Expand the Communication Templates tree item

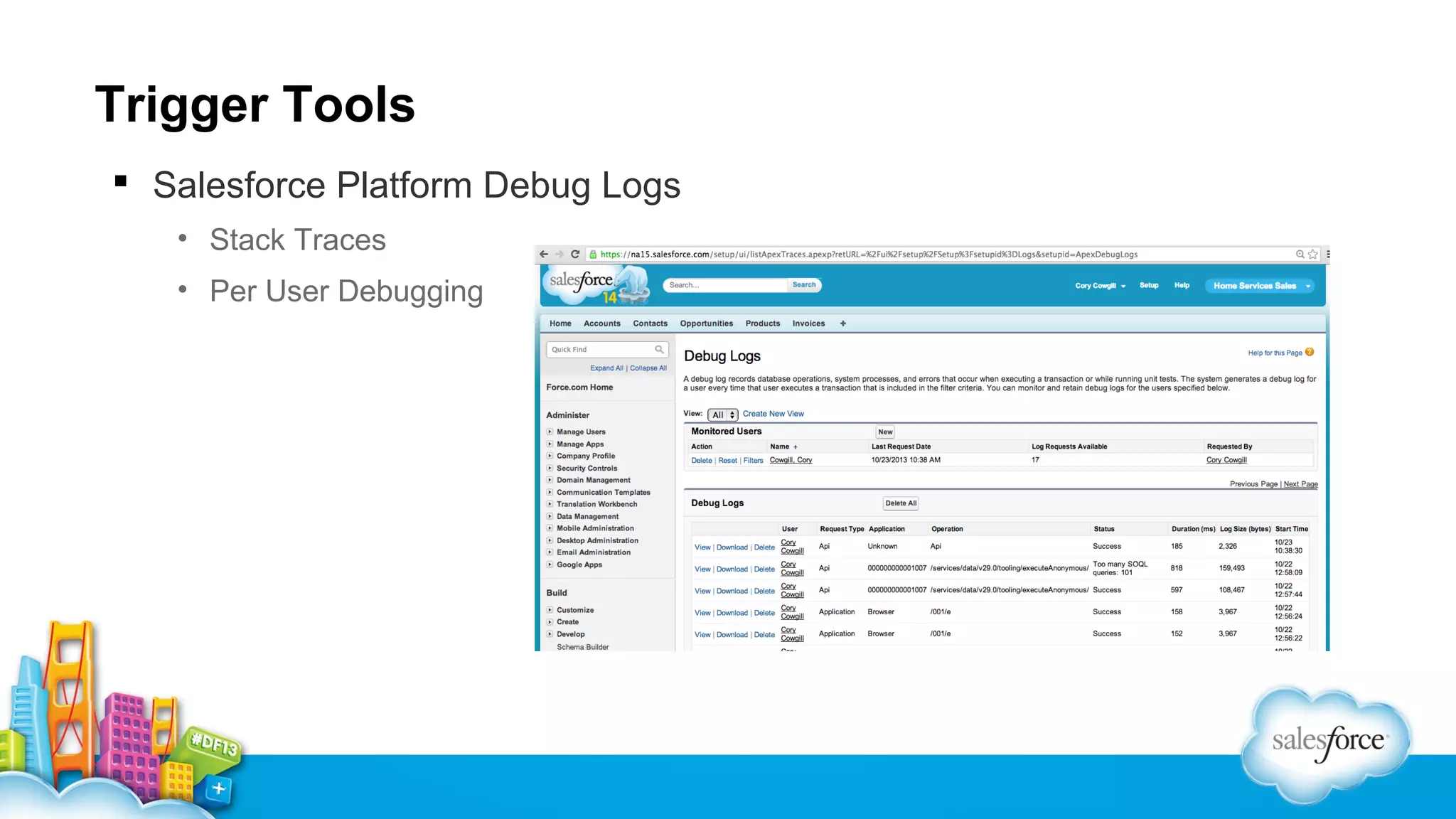pyautogui.click(x=550, y=492)
